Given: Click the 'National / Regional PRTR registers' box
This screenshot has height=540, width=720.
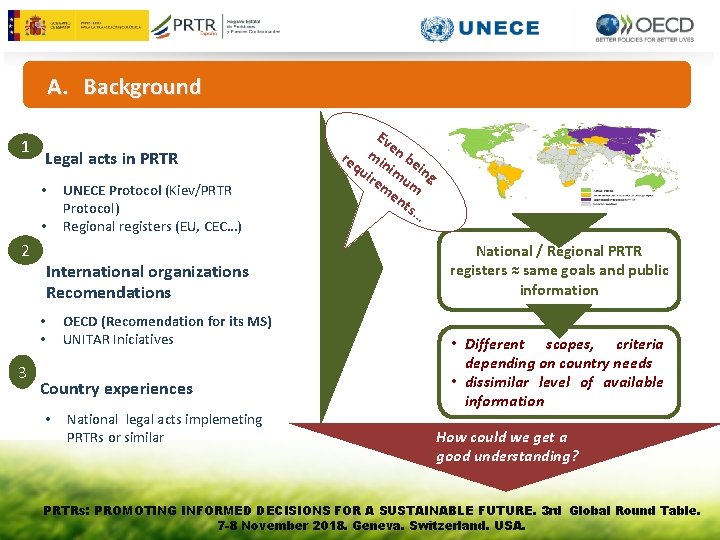Looking at the screenshot, I should [x=559, y=270].
